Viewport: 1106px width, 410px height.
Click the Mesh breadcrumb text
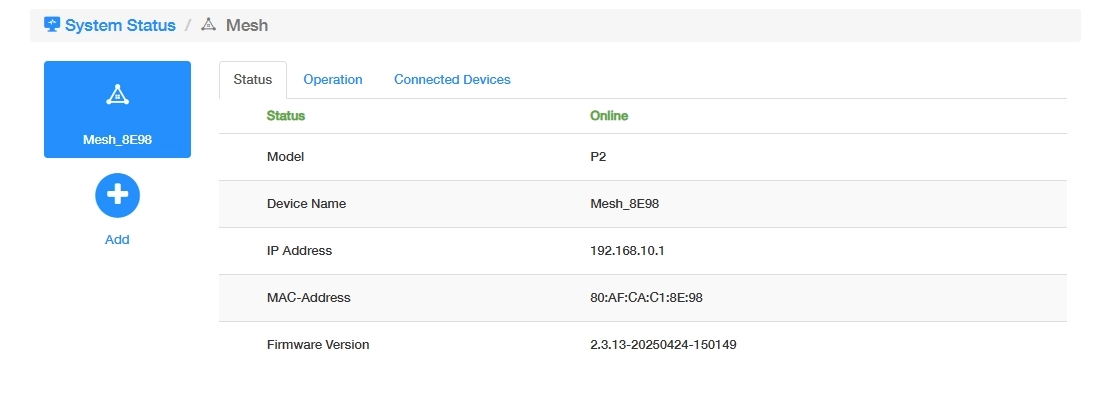coord(247,25)
